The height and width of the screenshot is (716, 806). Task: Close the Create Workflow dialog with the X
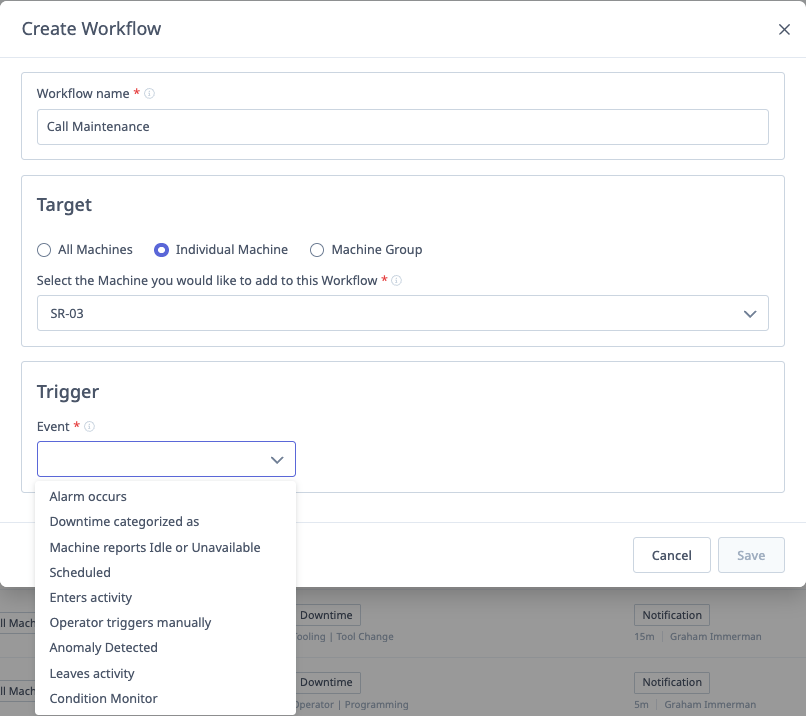click(785, 29)
